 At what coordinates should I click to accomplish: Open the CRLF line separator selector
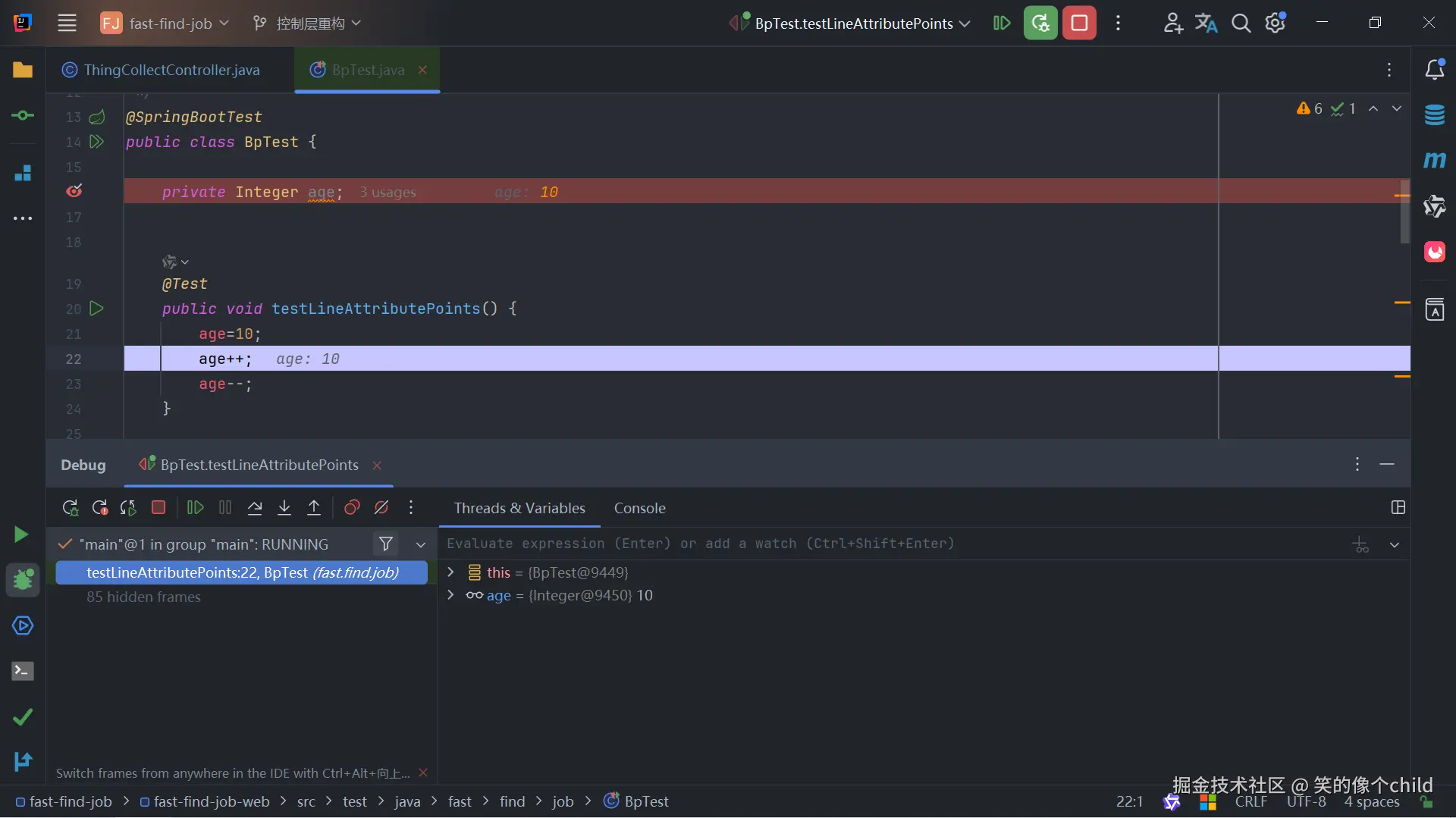(x=1251, y=801)
